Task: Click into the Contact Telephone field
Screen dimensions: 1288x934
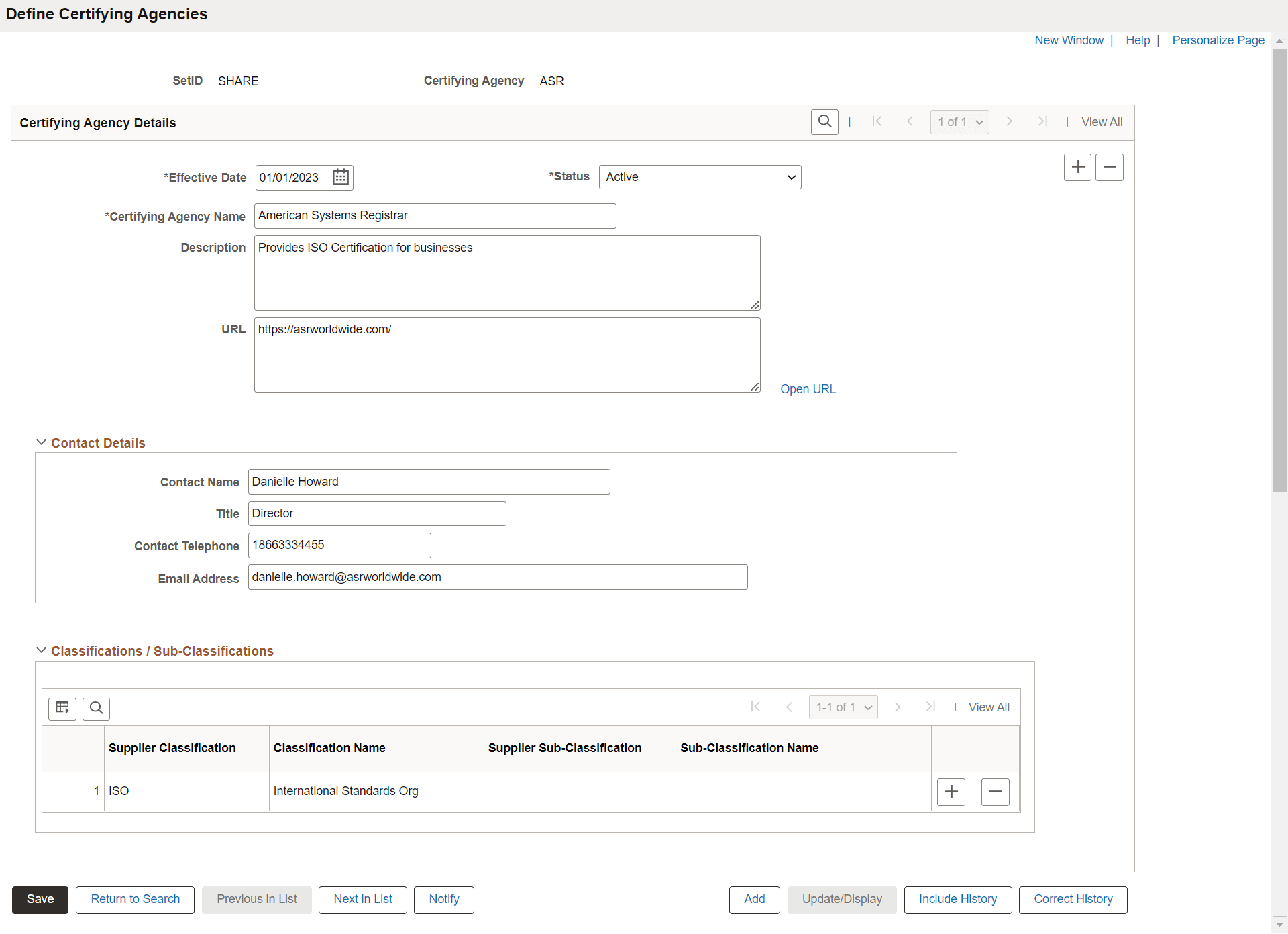Action: click(x=339, y=546)
